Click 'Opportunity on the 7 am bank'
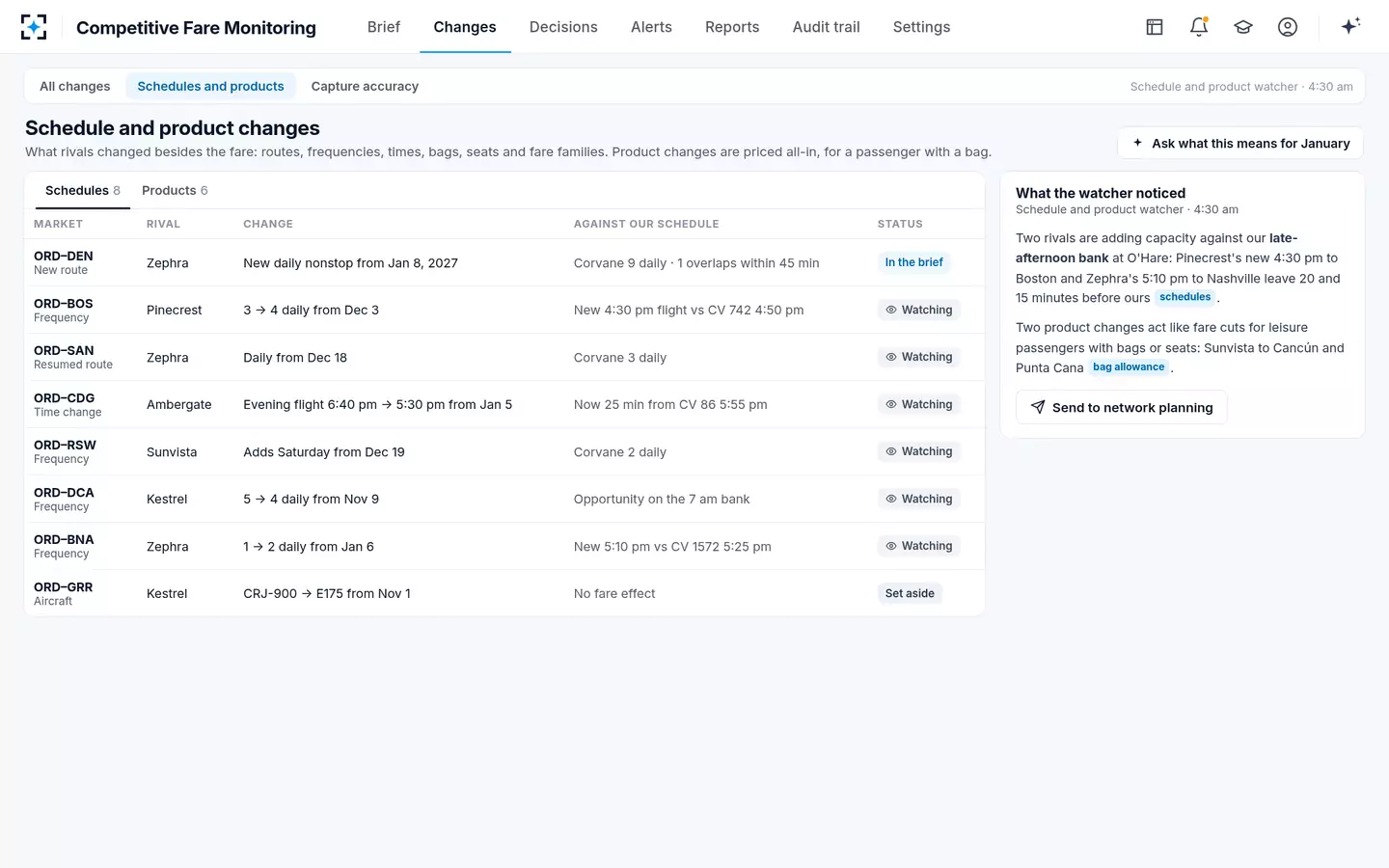Viewport: 1389px width, 868px height. pos(662,500)
